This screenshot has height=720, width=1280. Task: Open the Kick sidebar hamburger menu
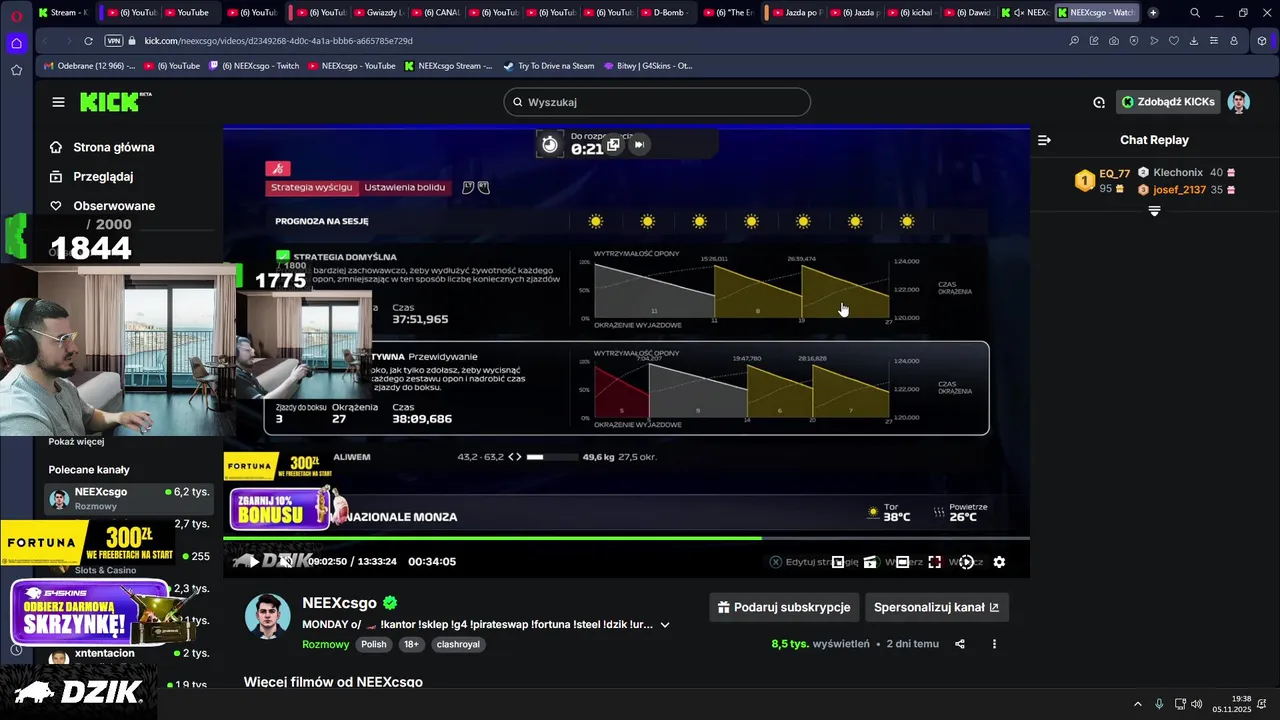[x=58, y=102]
